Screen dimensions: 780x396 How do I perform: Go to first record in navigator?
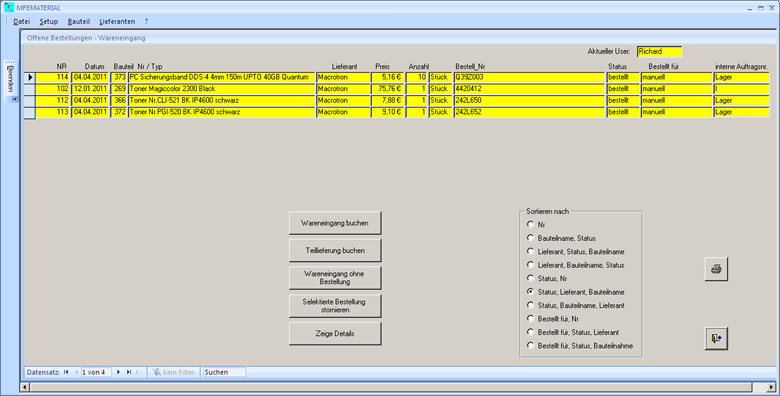pyautogui.click(x=66, y=372)
